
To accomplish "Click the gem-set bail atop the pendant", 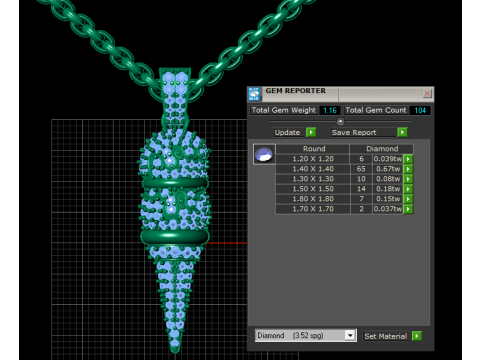I will coord(175,97).
